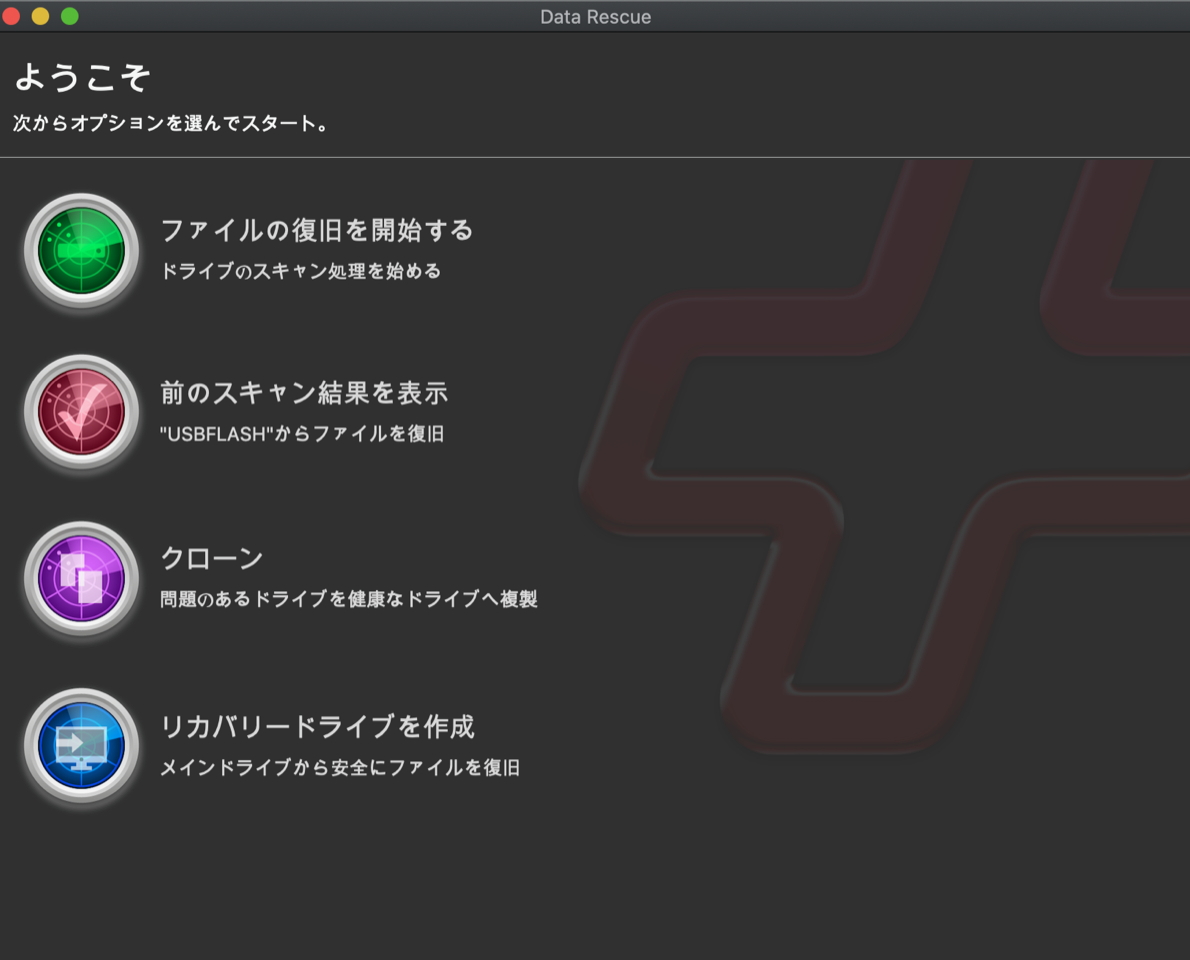Select リカバリードライブを作成 option title

point(317,726)
